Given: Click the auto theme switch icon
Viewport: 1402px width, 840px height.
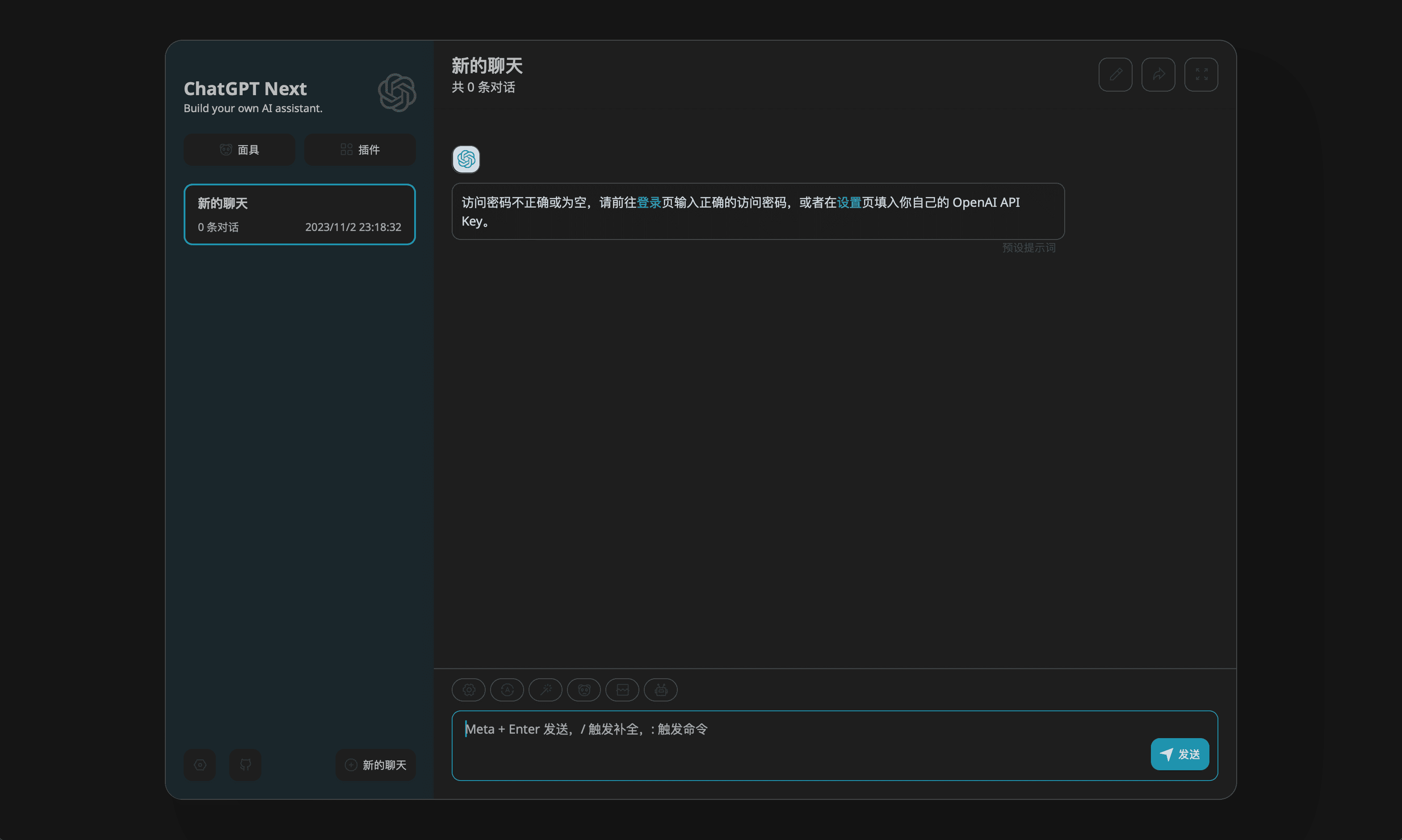Looking at the screenshot, I should point(507,689).
